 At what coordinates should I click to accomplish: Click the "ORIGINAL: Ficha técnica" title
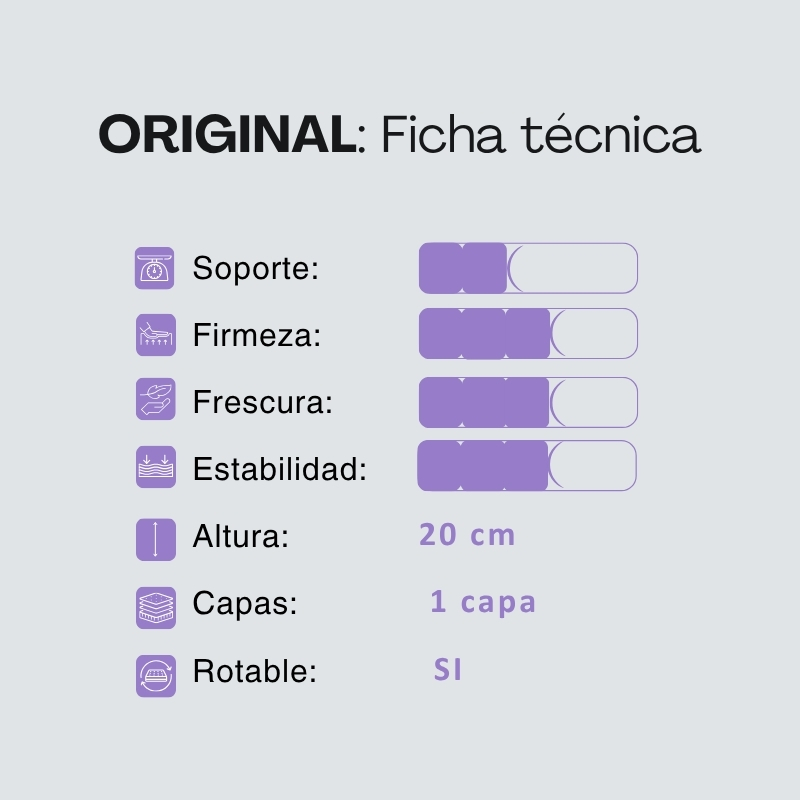pyautogui.click(x=400, y=135)
